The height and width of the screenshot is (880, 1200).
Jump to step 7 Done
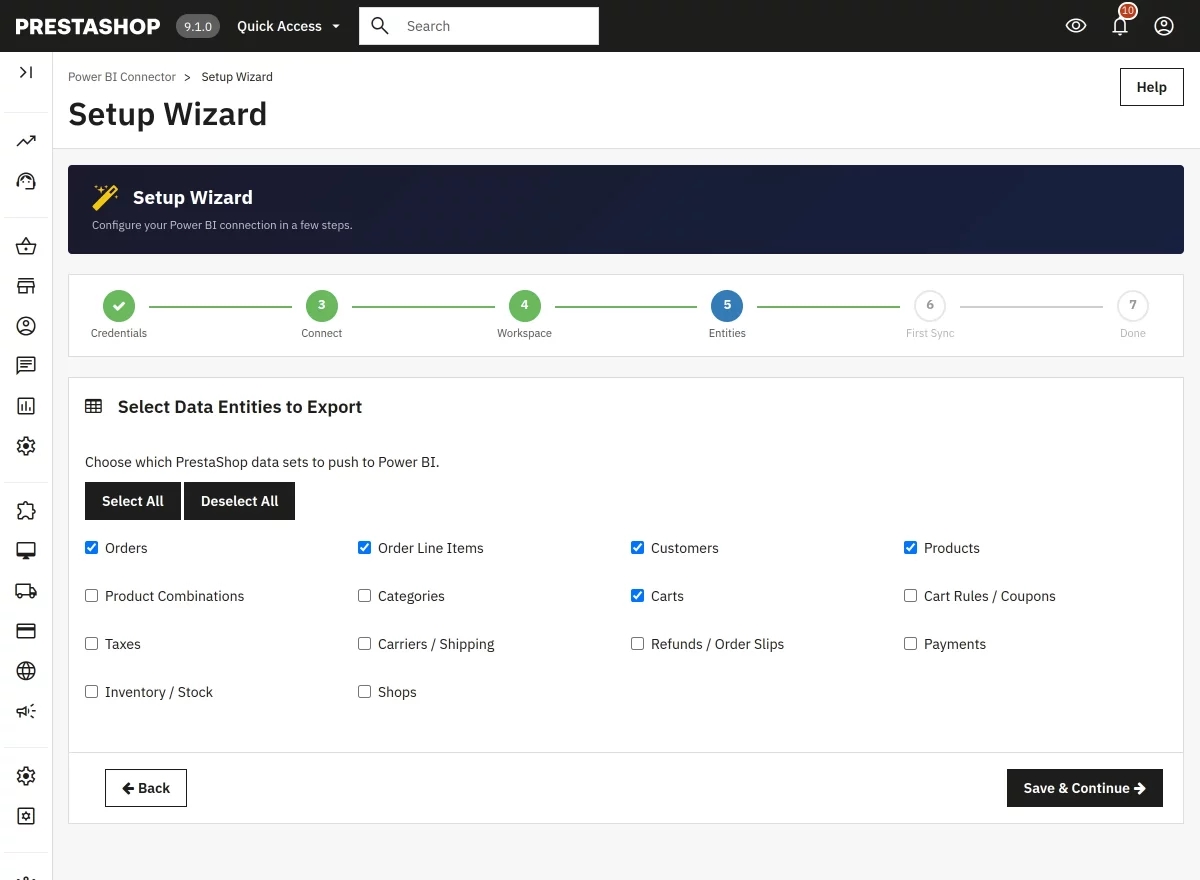pyautogui.click(x=1133, y=306)
